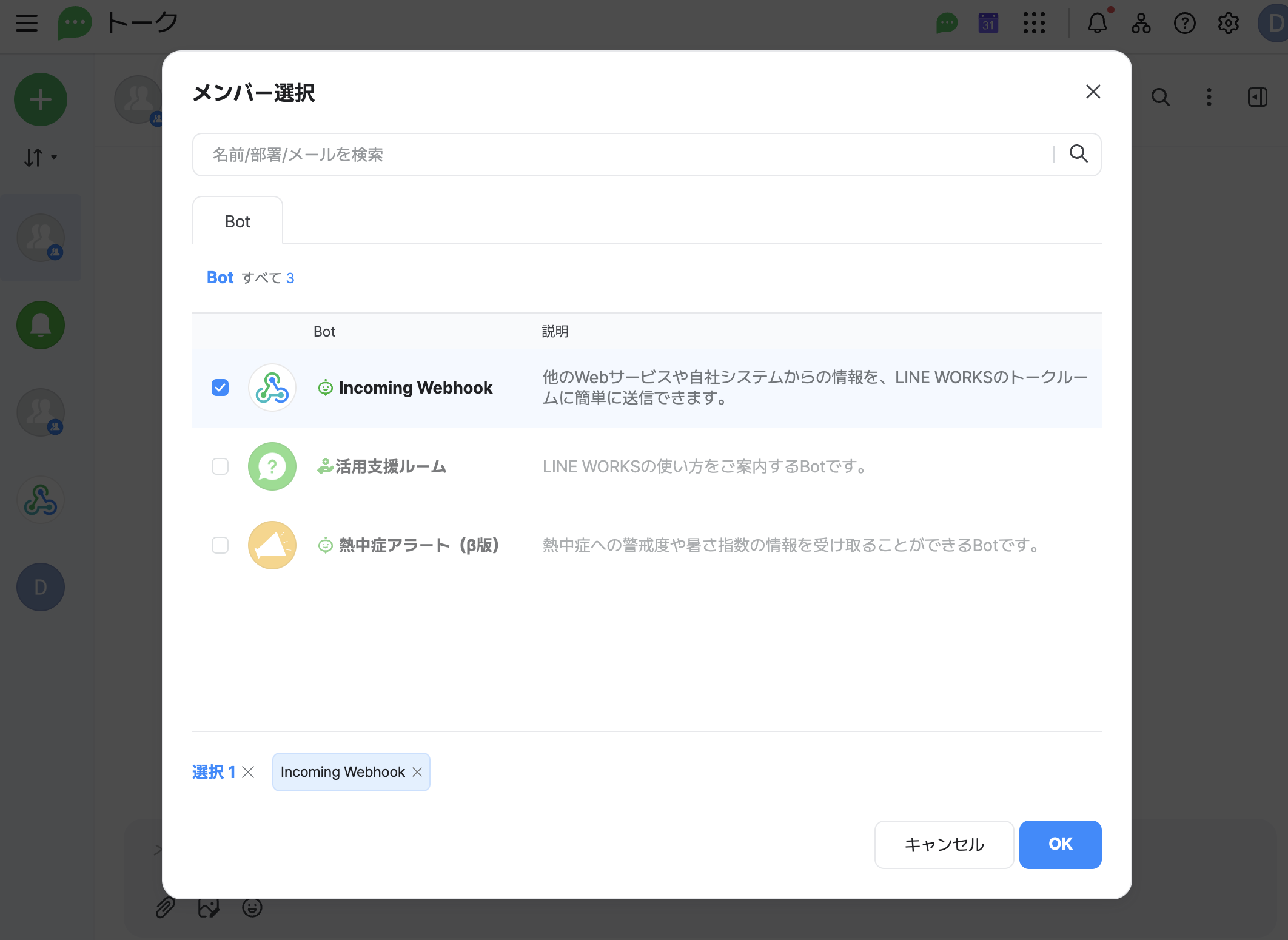
Task: Open the help question mark icon
Action: point(1184,23)
